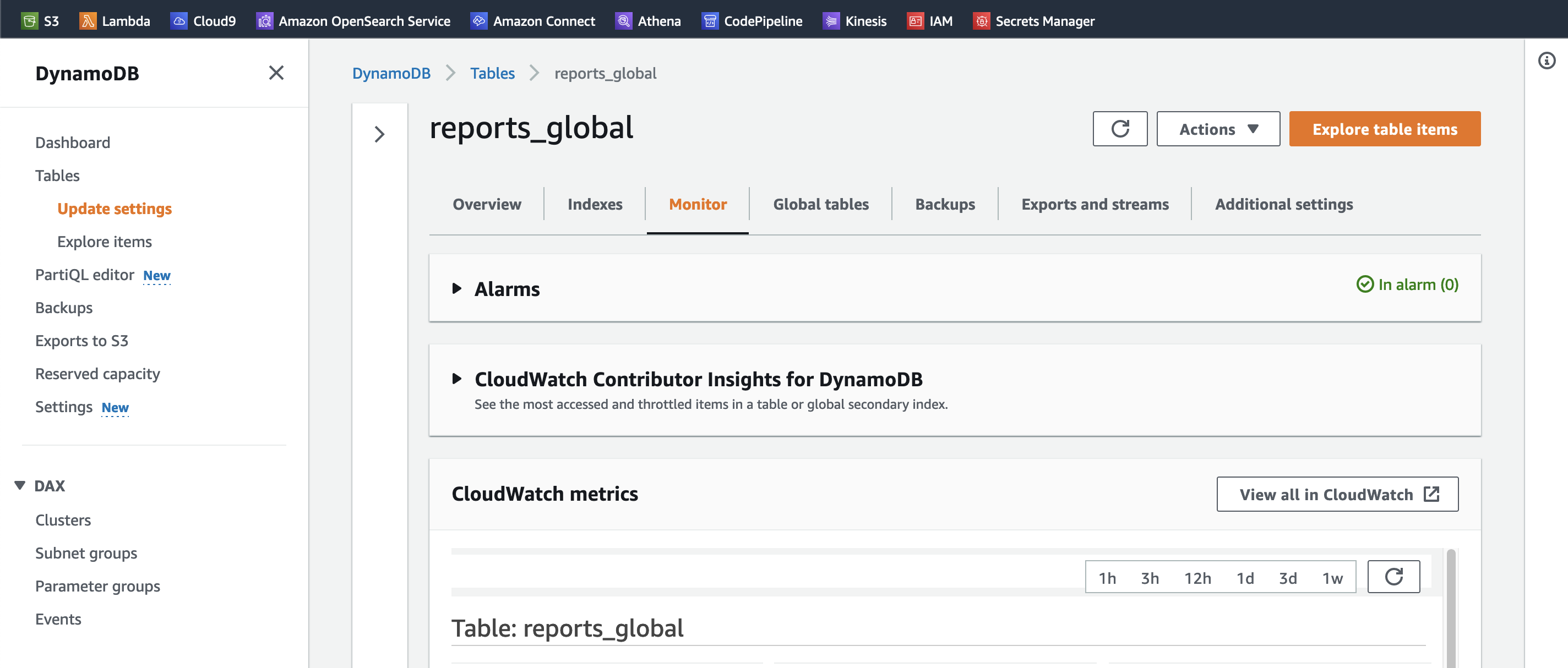Open the Actions dropdown menu
The width and height of the screenshot is (1568, 668).
click(1218, 129)
